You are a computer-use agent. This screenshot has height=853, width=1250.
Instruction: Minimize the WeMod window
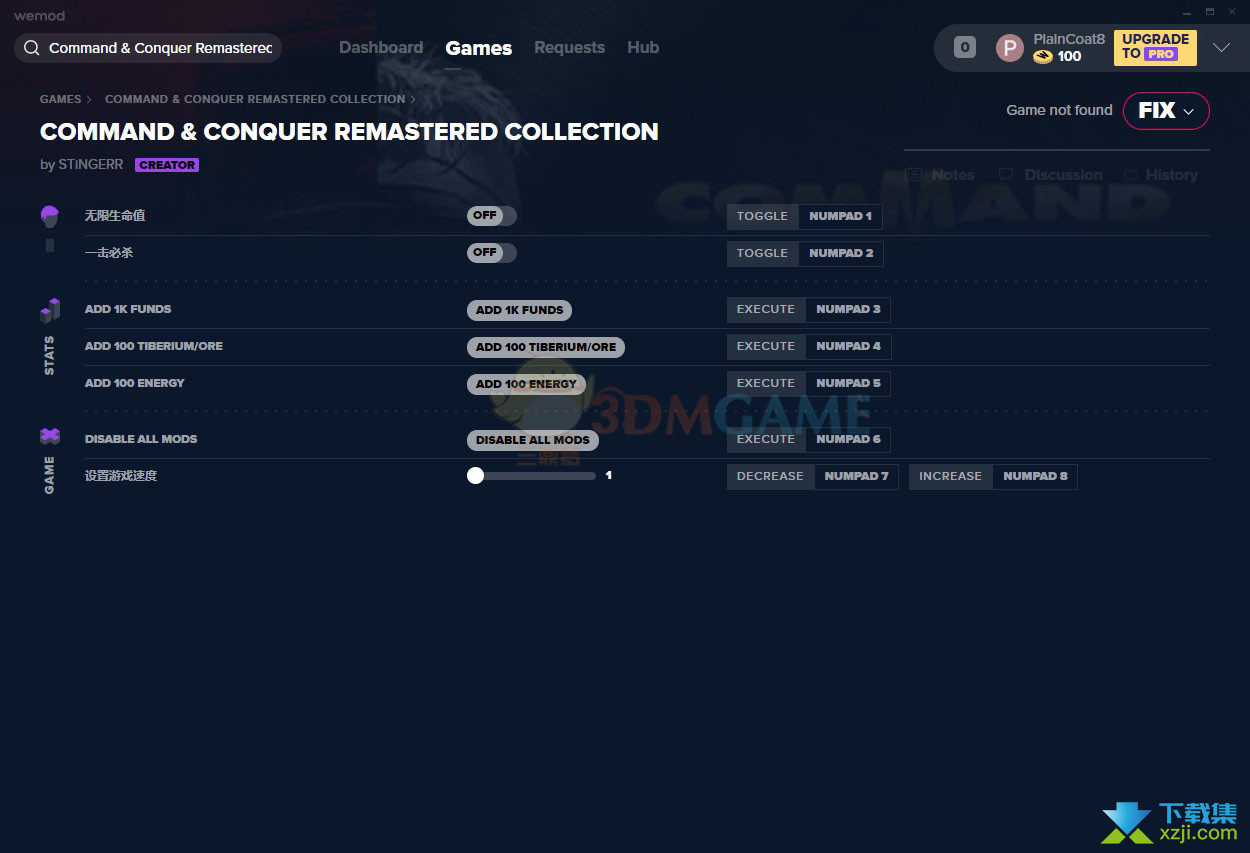point(1186,12)
